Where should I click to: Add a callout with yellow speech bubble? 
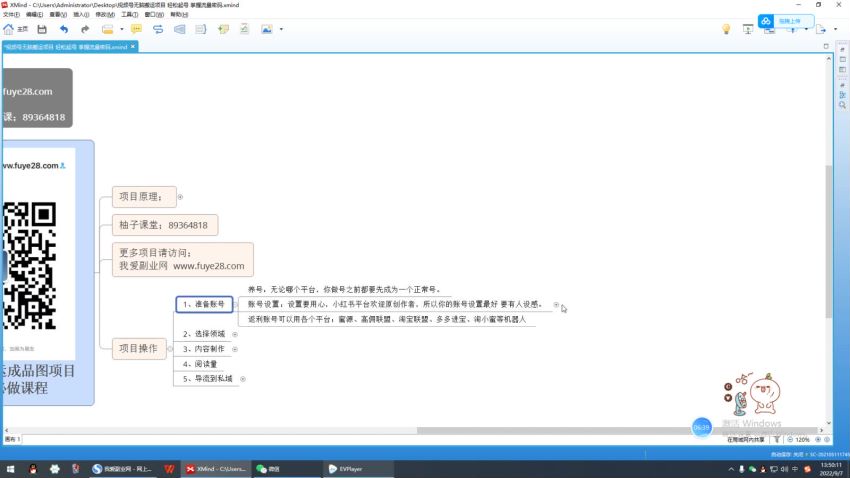click(136, 29)
